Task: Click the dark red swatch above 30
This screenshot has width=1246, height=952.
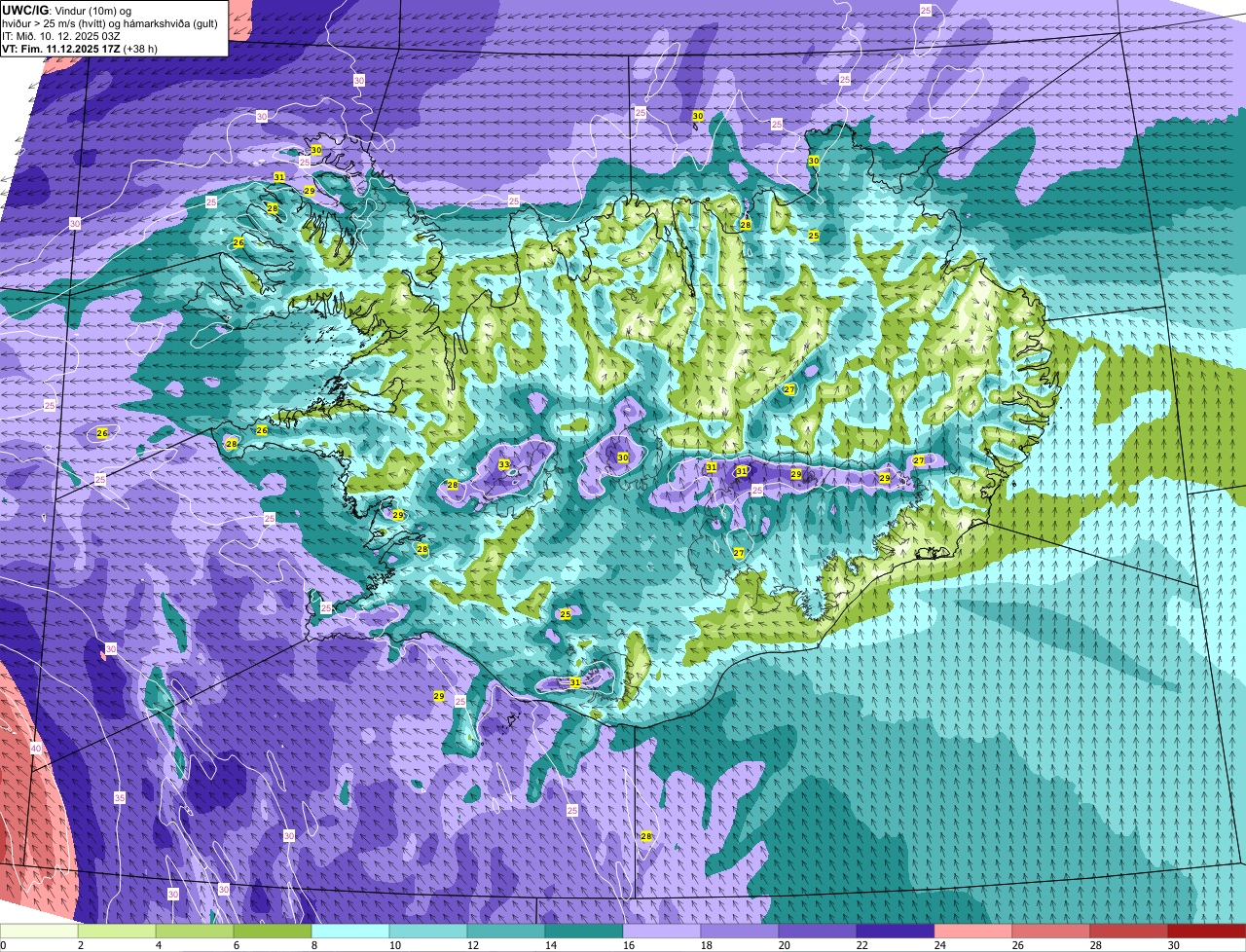Action: tap(1207, 931)
